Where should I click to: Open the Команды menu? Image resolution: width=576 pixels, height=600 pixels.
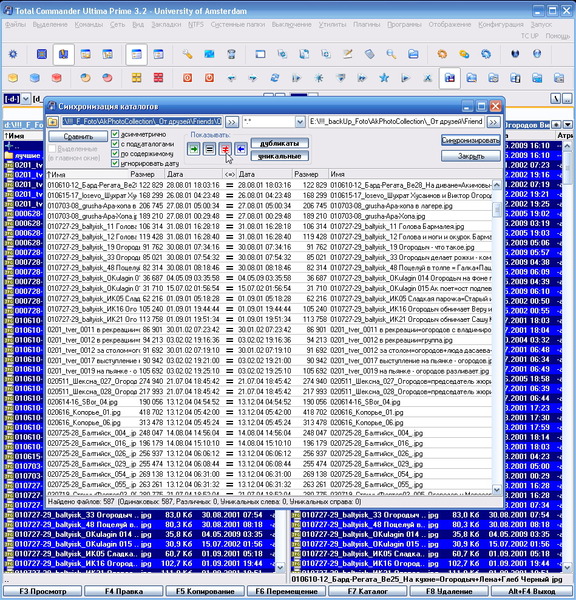pyautogui.click(x=89, y=24)
